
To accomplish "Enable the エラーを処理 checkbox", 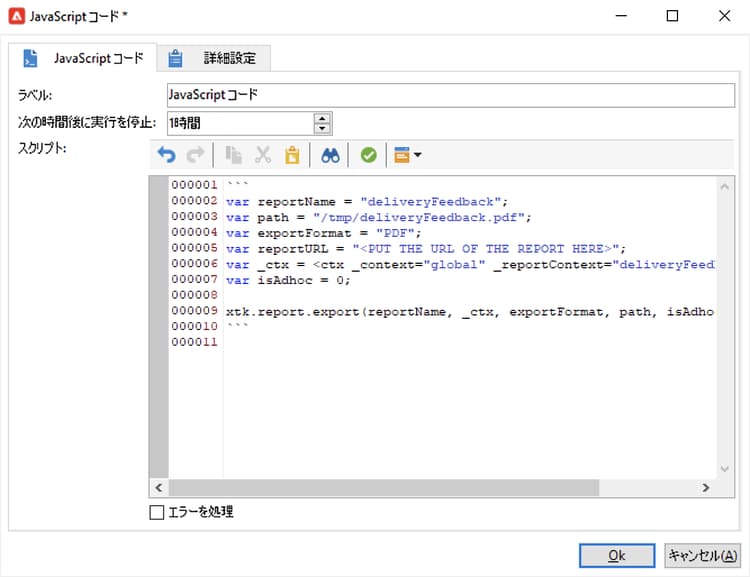I will click(x=156, y=512).
